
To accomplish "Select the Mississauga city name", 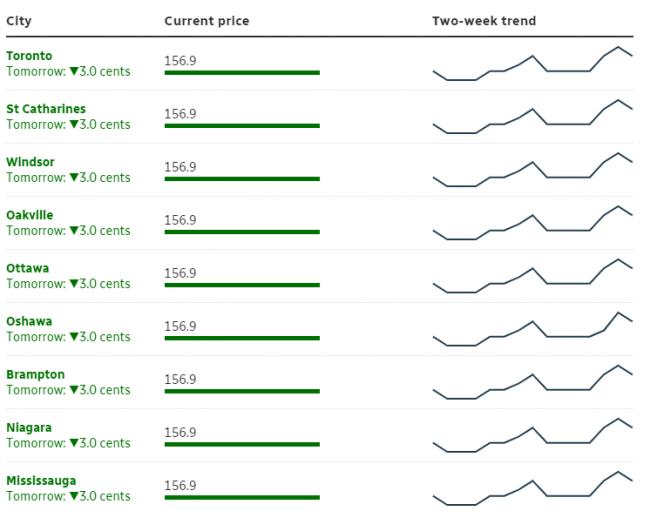I will 41,480.
